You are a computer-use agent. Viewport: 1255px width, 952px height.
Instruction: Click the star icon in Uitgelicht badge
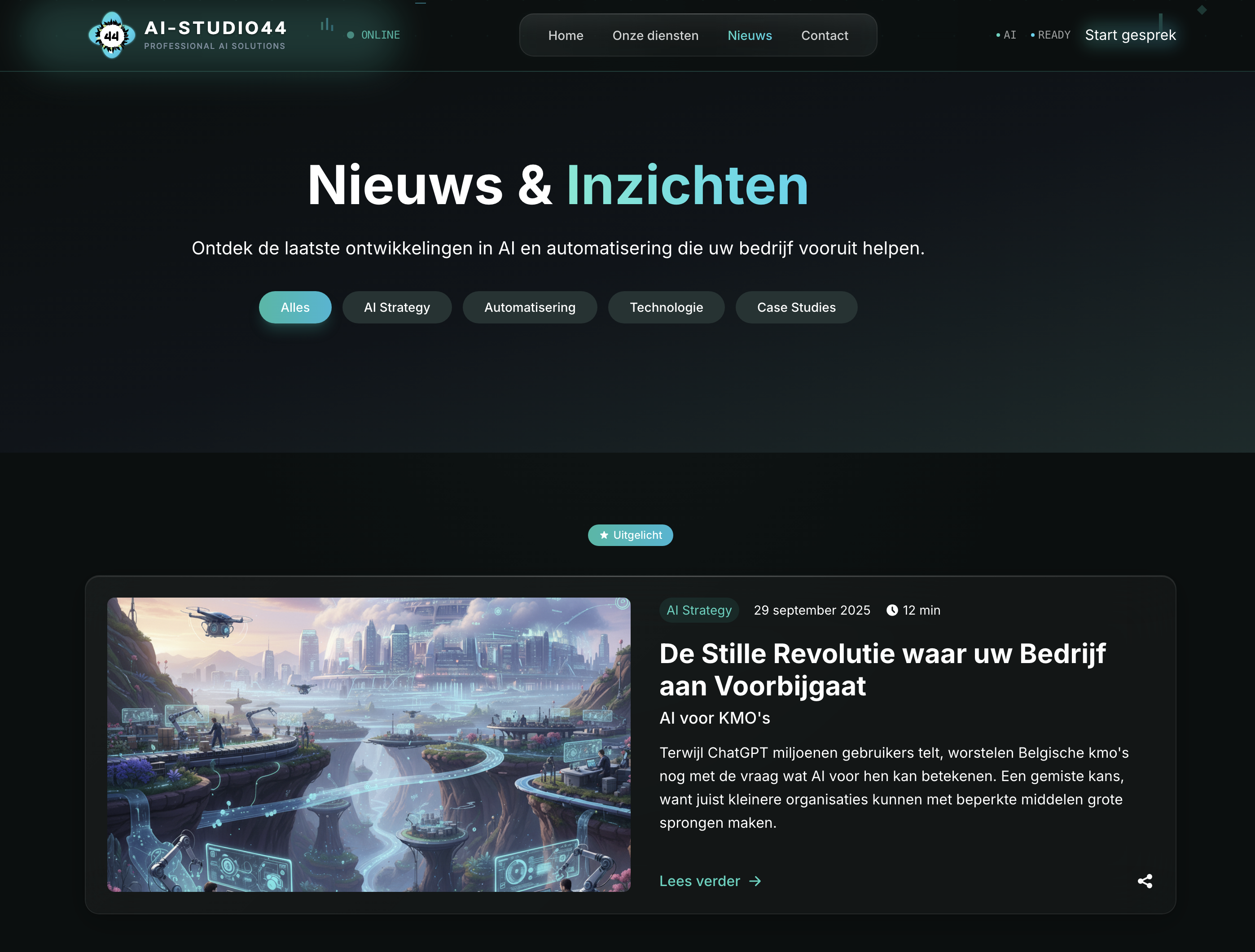[x=604, y=535]
